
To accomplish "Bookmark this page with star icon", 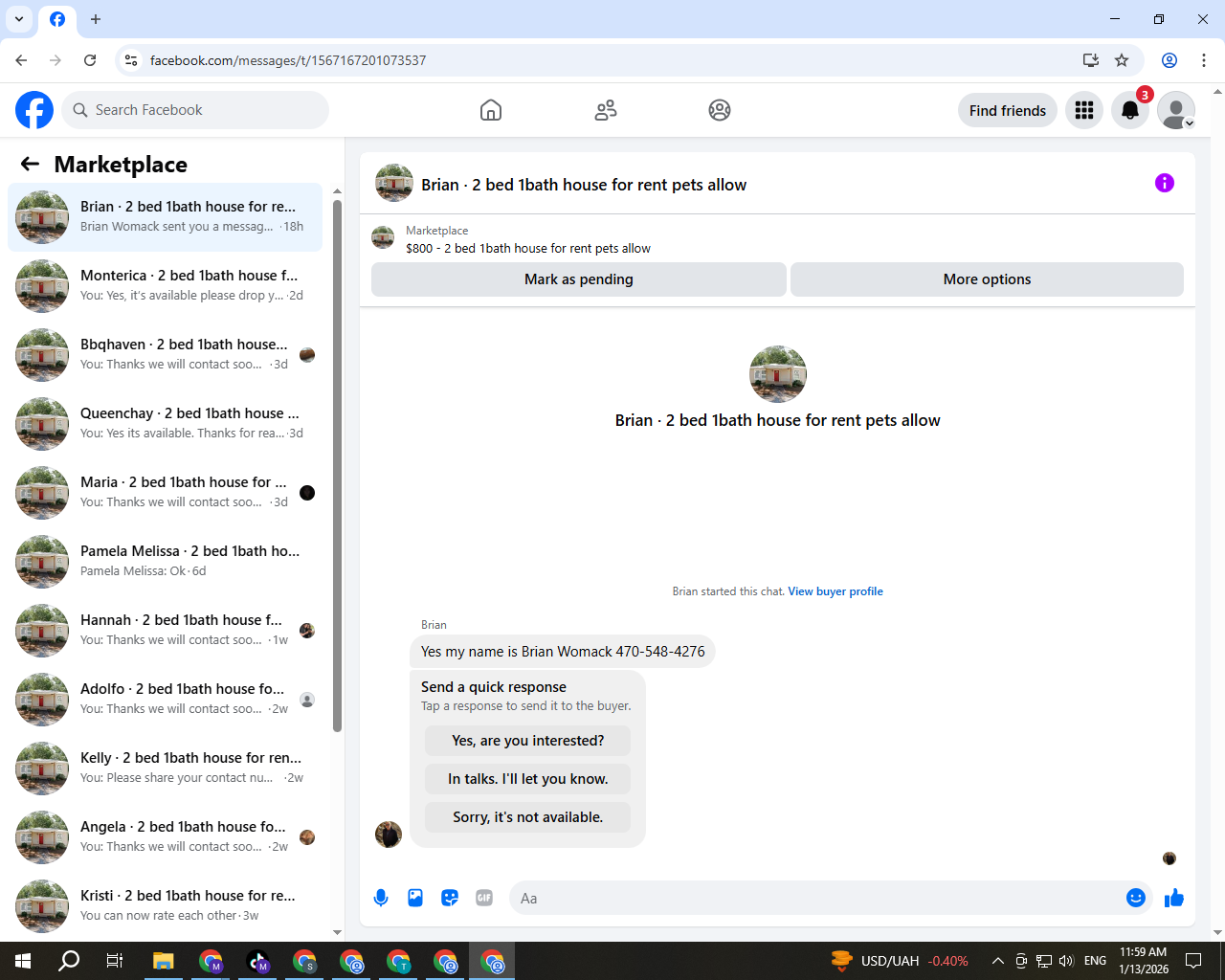I will click(1122, 60).
